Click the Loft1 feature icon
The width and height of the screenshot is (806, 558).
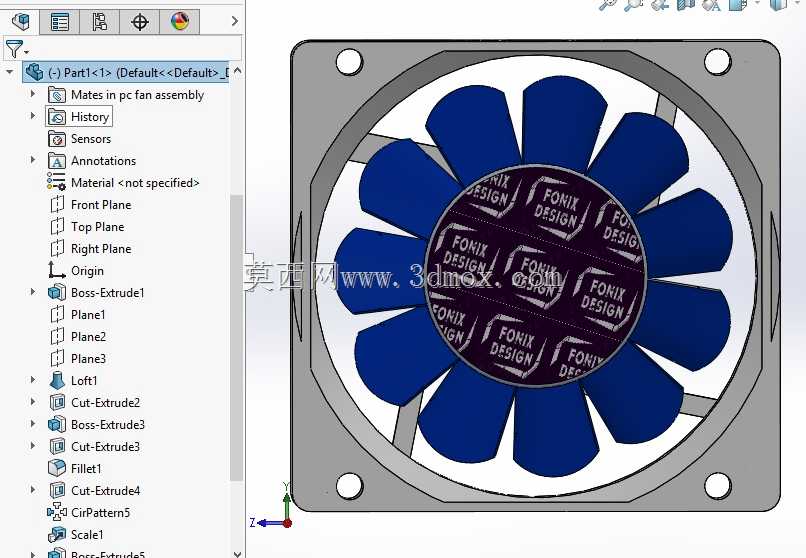coord(57,380)
